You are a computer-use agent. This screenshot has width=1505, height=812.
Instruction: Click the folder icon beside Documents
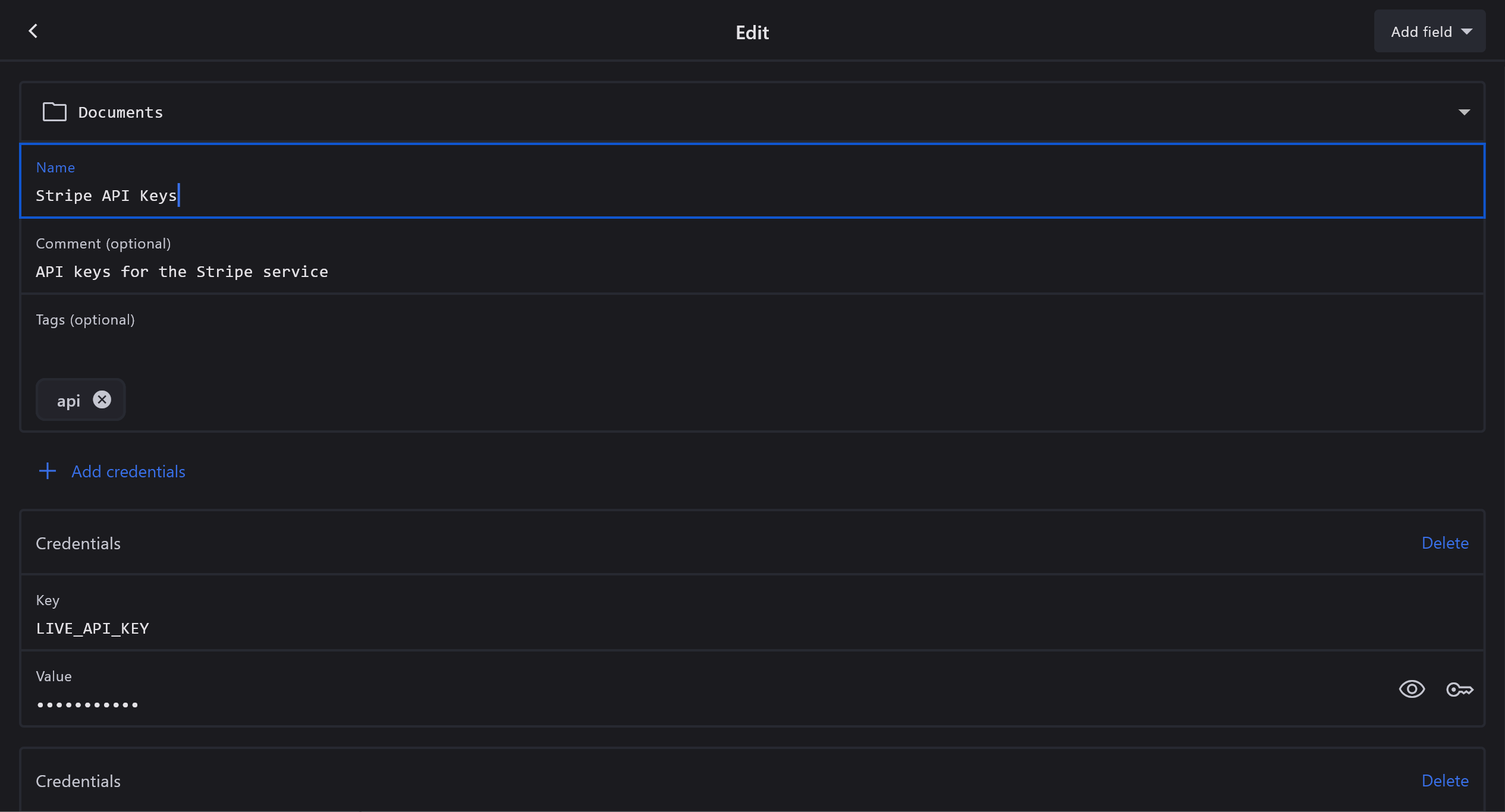click(x=54, y=112)
